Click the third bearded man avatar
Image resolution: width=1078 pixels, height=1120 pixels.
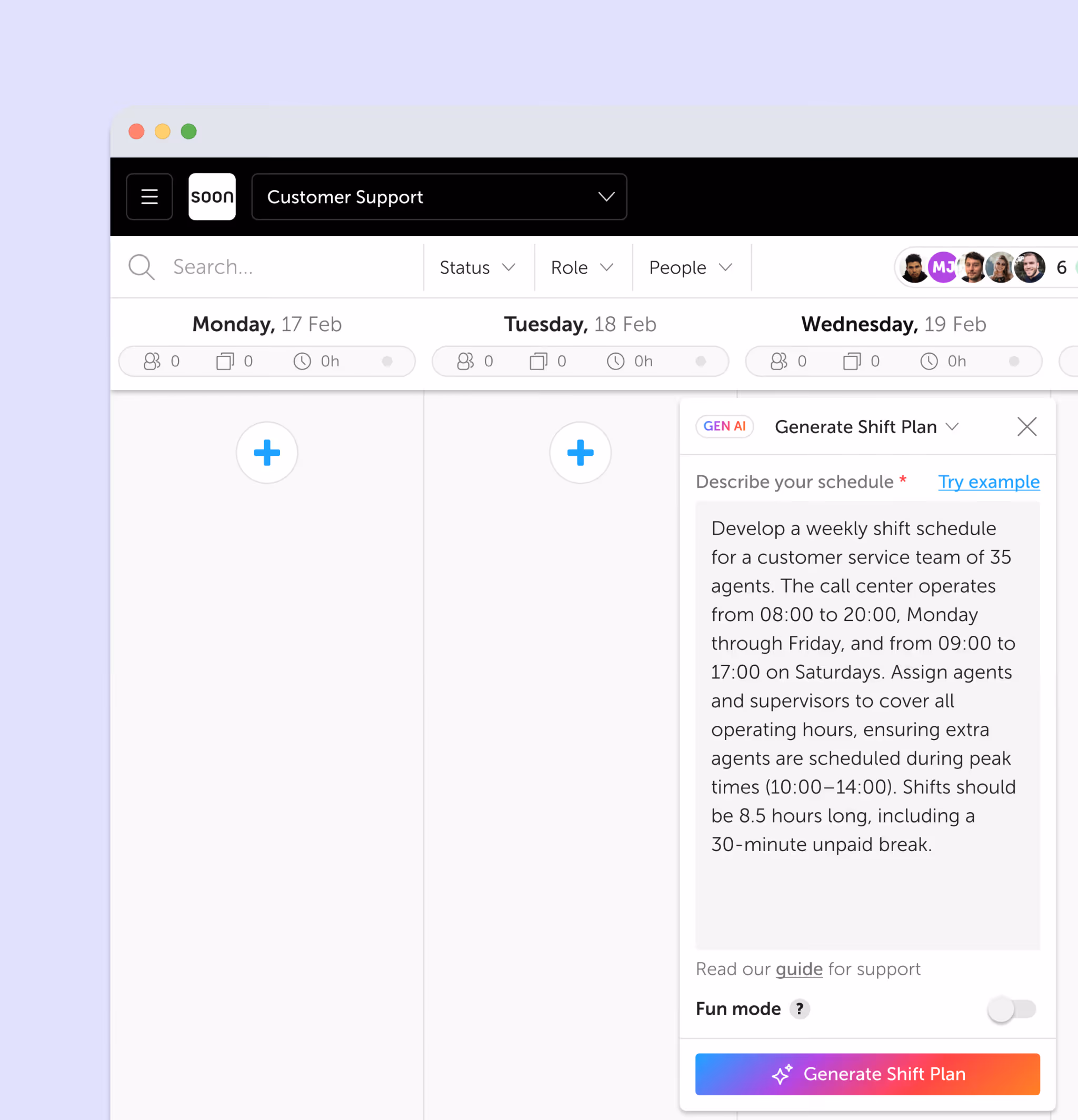(972, 267)
